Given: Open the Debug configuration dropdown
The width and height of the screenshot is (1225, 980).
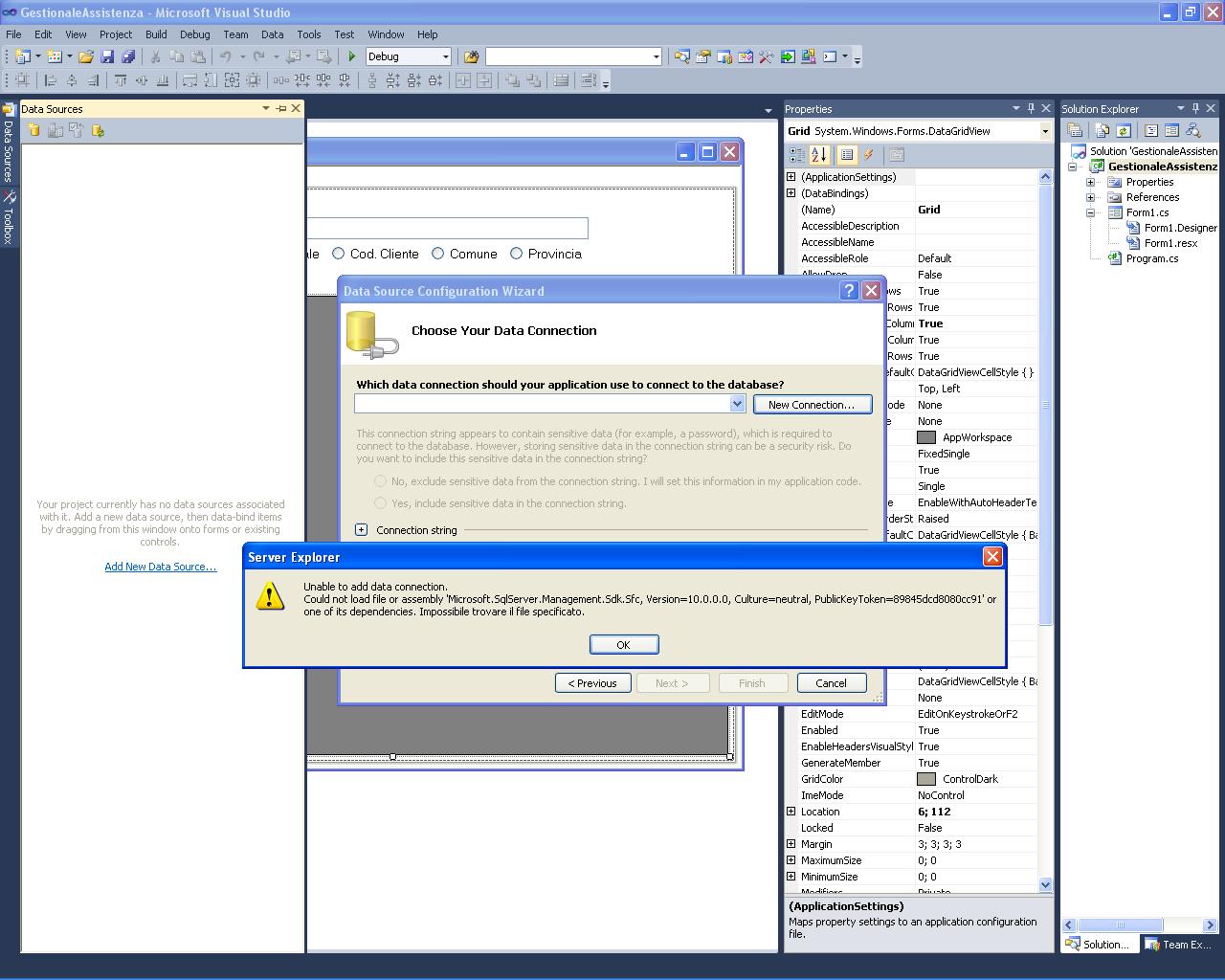Looking at the screenshot, I should click(x=445, y=56).
